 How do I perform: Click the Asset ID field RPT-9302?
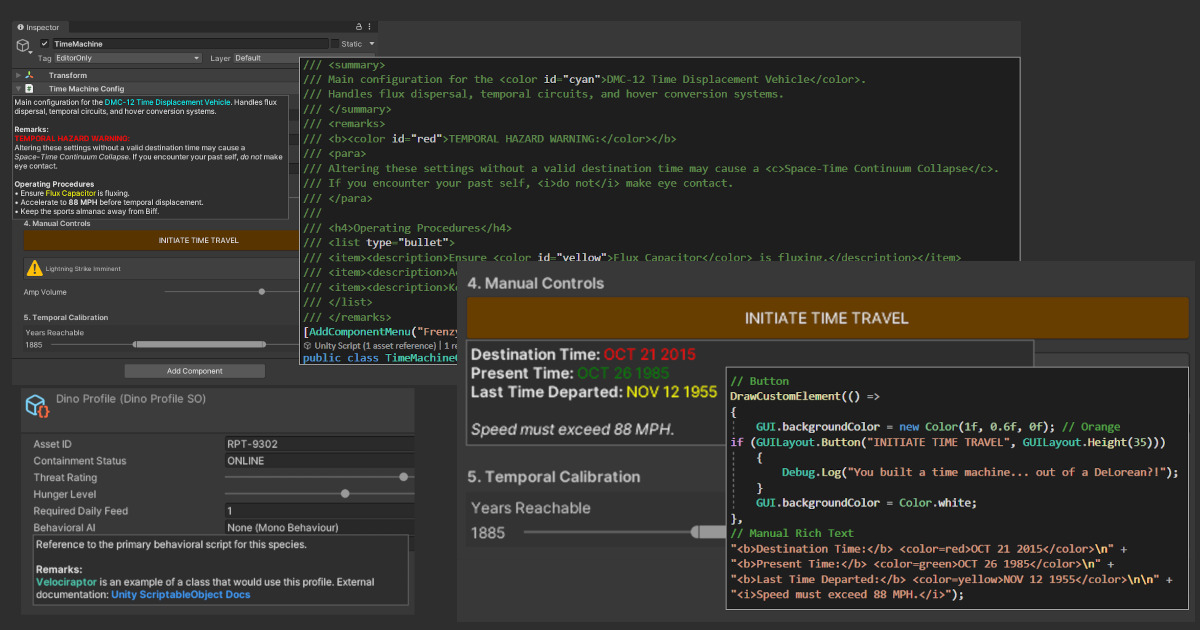click(x=320, y=444)
